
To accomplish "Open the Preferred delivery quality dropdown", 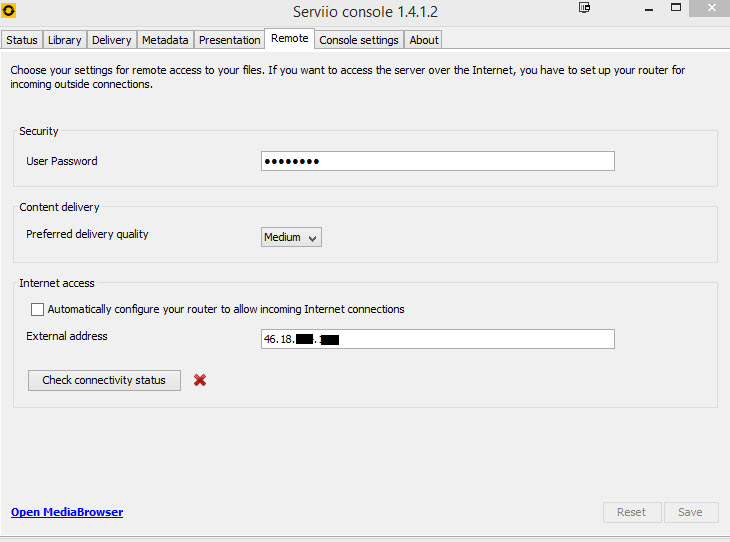I will coord(291,237).
